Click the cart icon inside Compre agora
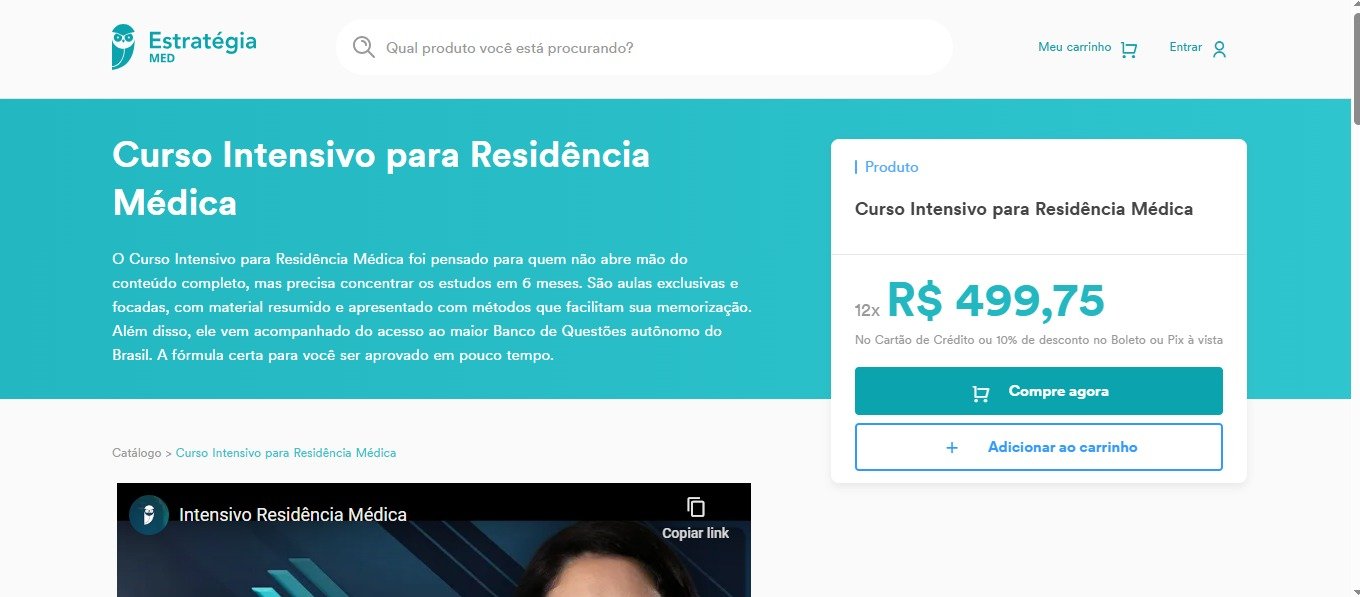1360x597 pixels. 981,393
